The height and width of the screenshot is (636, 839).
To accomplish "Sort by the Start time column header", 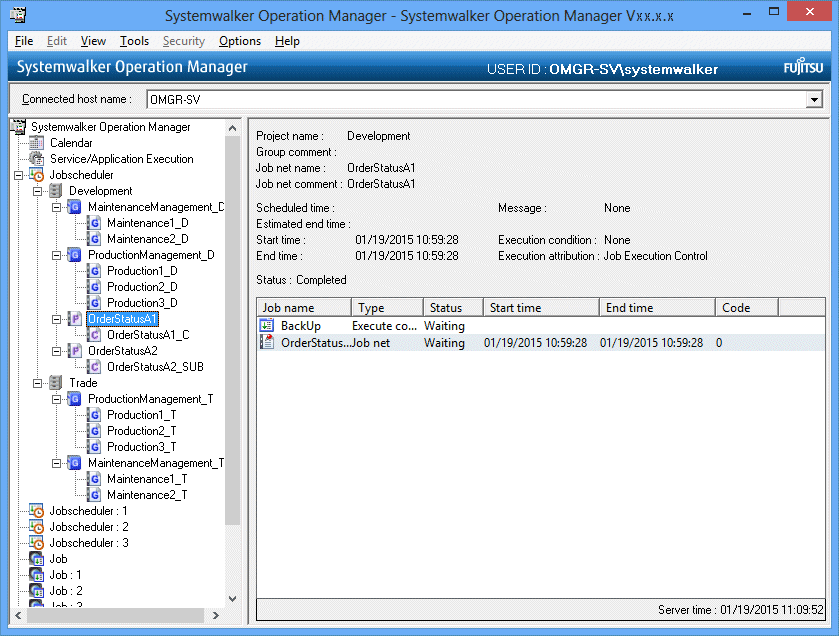I will [x=541, y=307].
